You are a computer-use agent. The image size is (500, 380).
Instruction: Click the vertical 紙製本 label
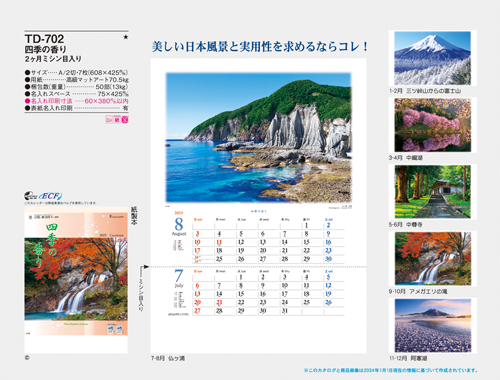(134, 216)
